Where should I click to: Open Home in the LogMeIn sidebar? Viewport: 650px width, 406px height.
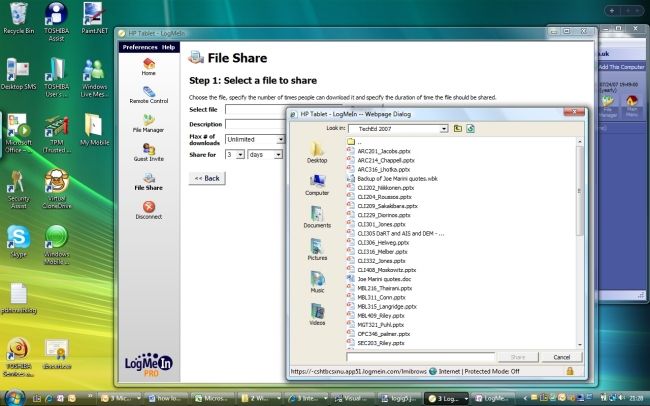(x=148, y=67)
